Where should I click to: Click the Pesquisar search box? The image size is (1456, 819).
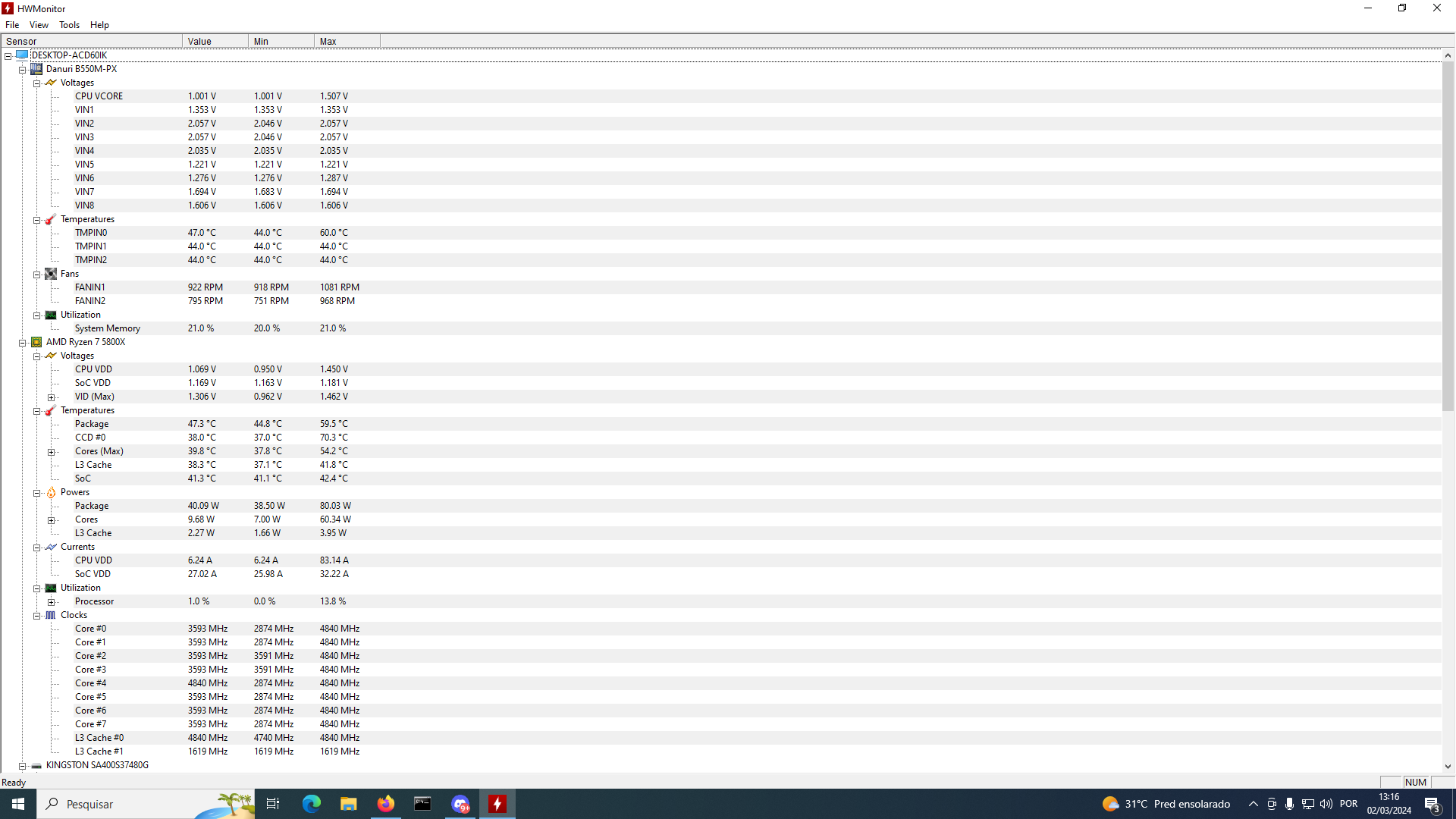point(146,804)
